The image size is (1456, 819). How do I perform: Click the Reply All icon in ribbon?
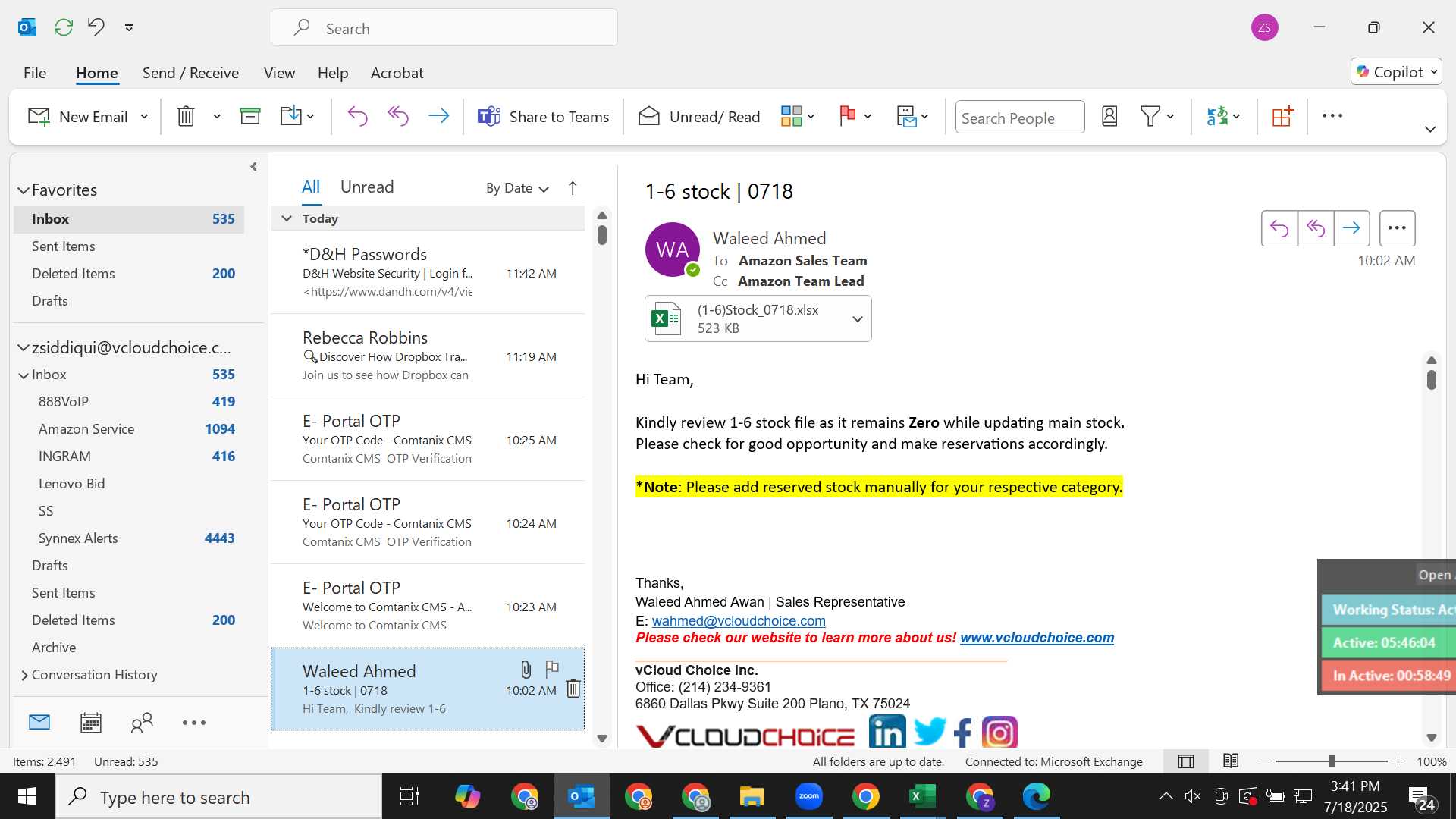[398, 117]
